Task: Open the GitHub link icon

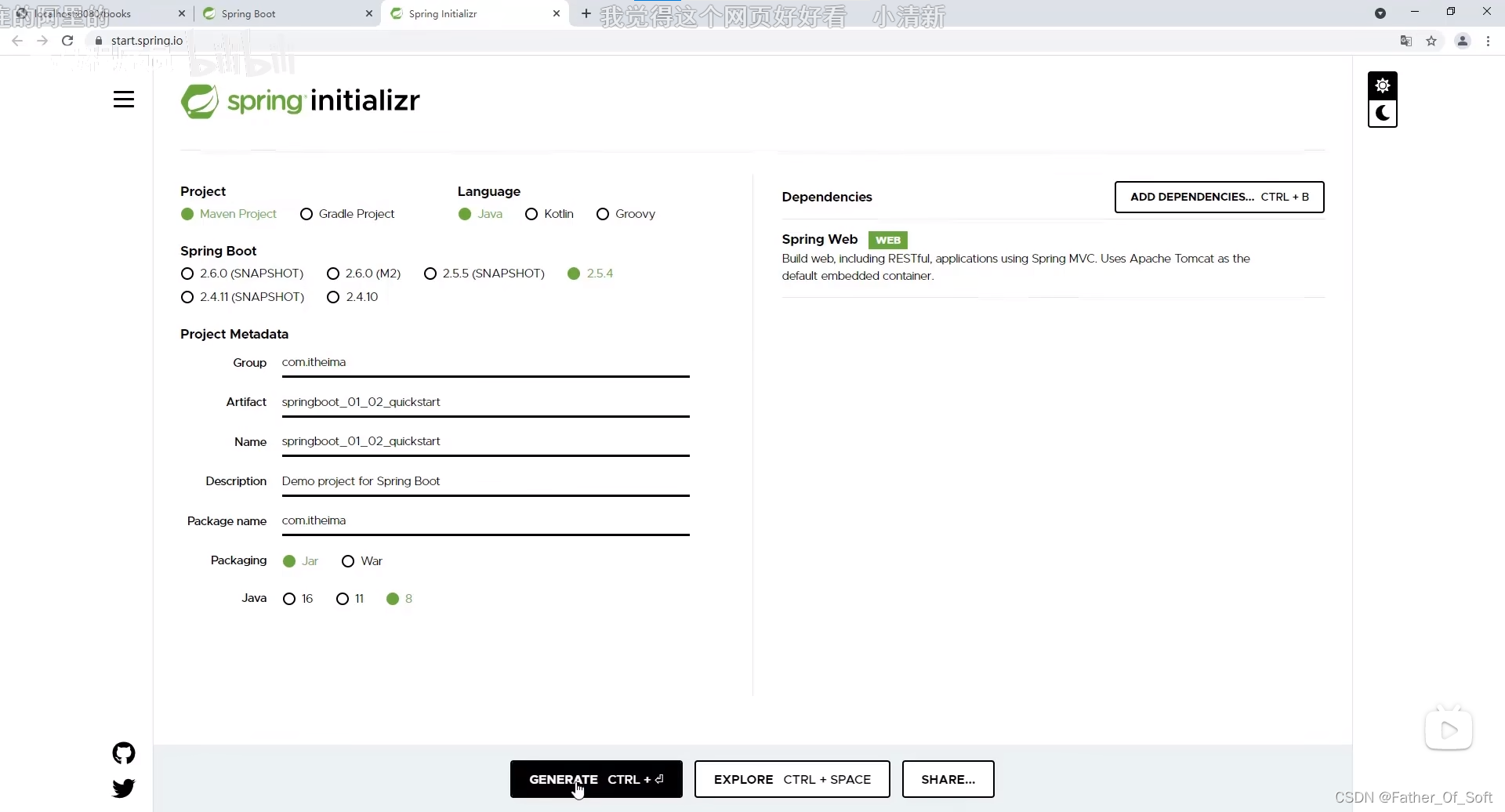Action: [124, 753]
